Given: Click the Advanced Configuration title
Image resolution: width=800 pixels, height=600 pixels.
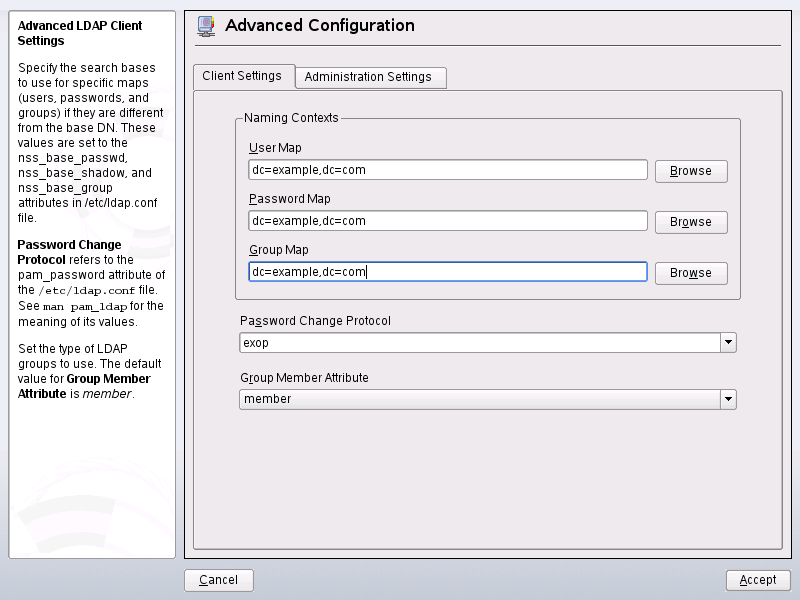Looking at the screenshot, I should click(320, 26).
